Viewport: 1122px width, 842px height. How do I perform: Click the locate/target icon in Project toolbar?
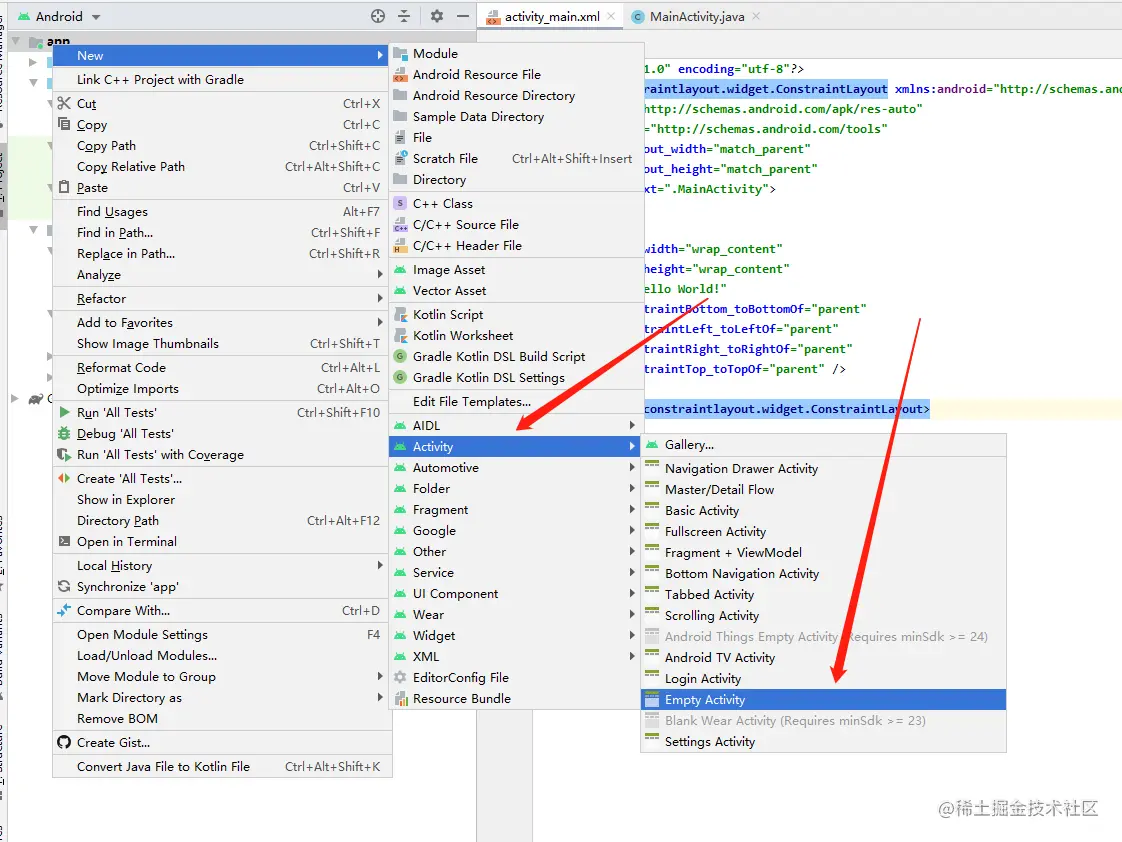point(378,16)
